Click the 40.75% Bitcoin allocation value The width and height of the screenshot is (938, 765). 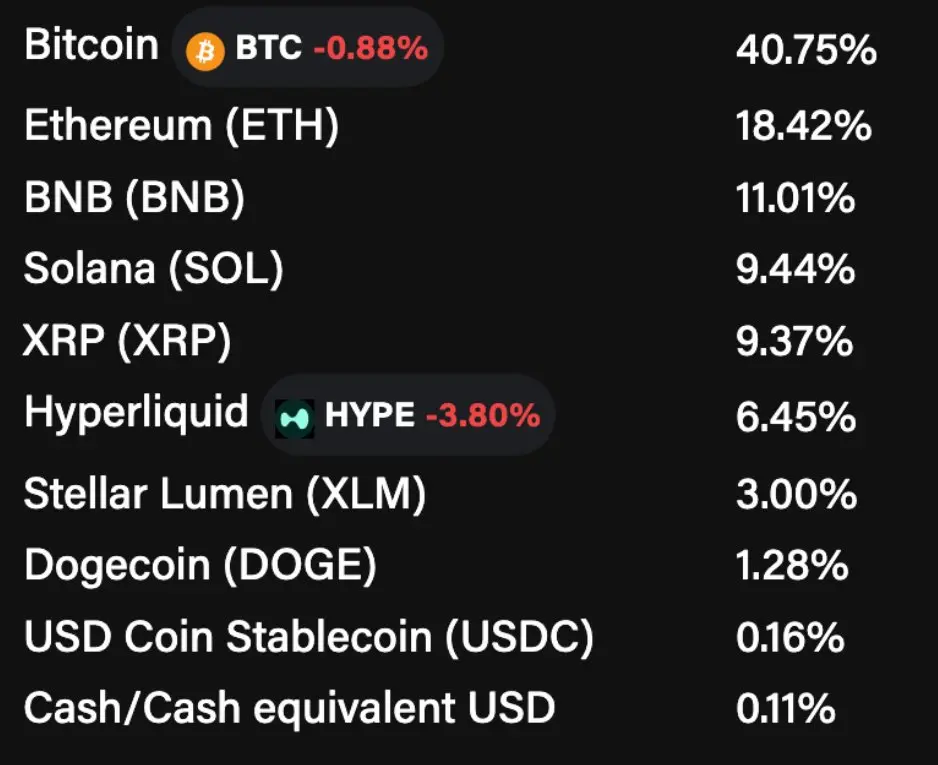(x=806, y=50)
